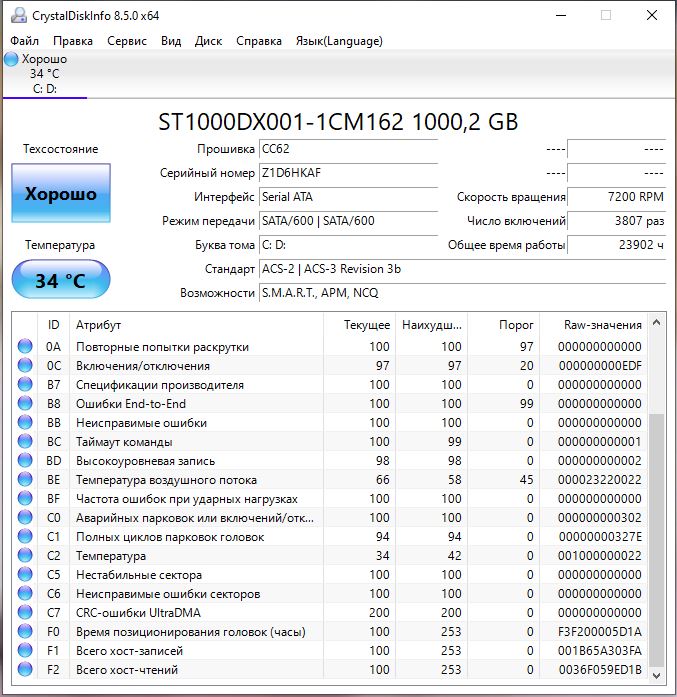Click status orb for attribute BE
677x697 pixels.
tap(25, 480)
